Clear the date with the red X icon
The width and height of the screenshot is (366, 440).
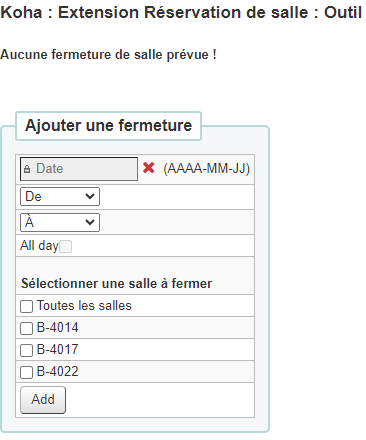148,168
